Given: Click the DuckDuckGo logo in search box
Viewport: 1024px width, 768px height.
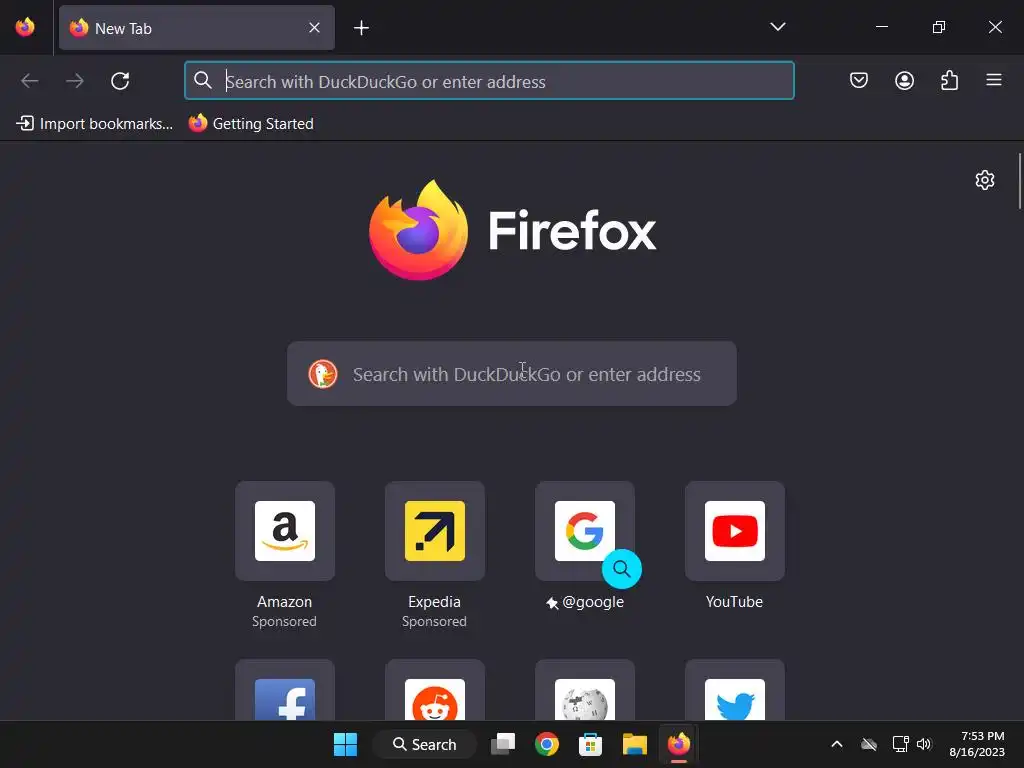Looking at the screenshot, I should tap(323, 374).
